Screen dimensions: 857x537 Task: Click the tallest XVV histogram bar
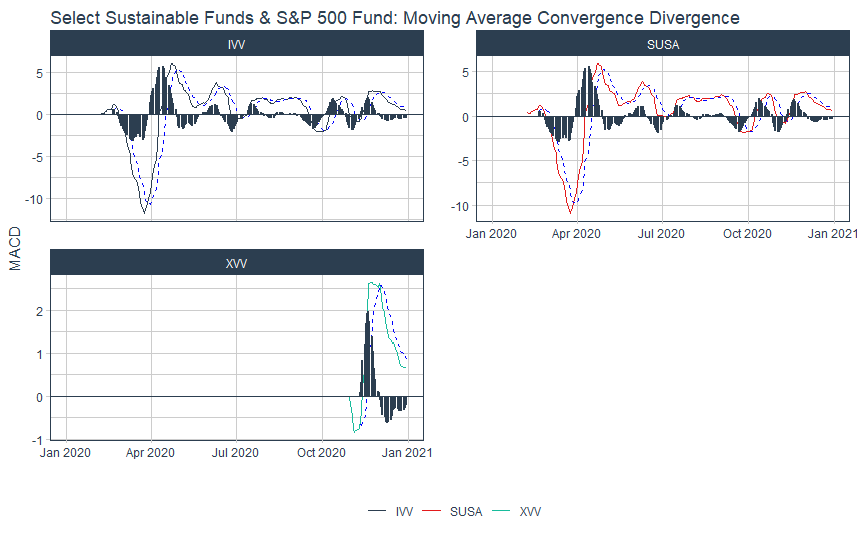coord(368,354)
